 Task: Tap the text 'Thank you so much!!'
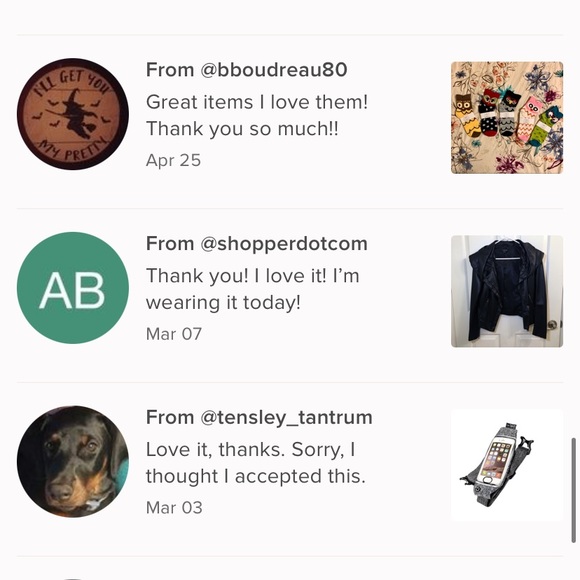pyautogui.click(x=242, y=129)
